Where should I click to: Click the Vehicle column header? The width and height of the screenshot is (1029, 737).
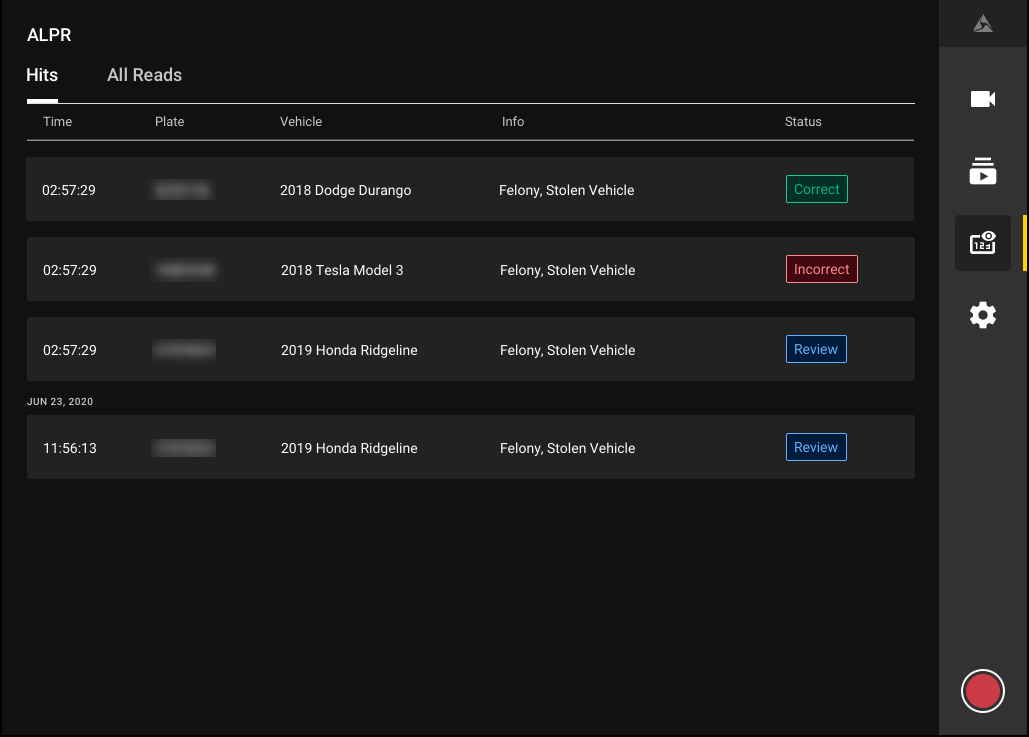[x=301, y=121]
